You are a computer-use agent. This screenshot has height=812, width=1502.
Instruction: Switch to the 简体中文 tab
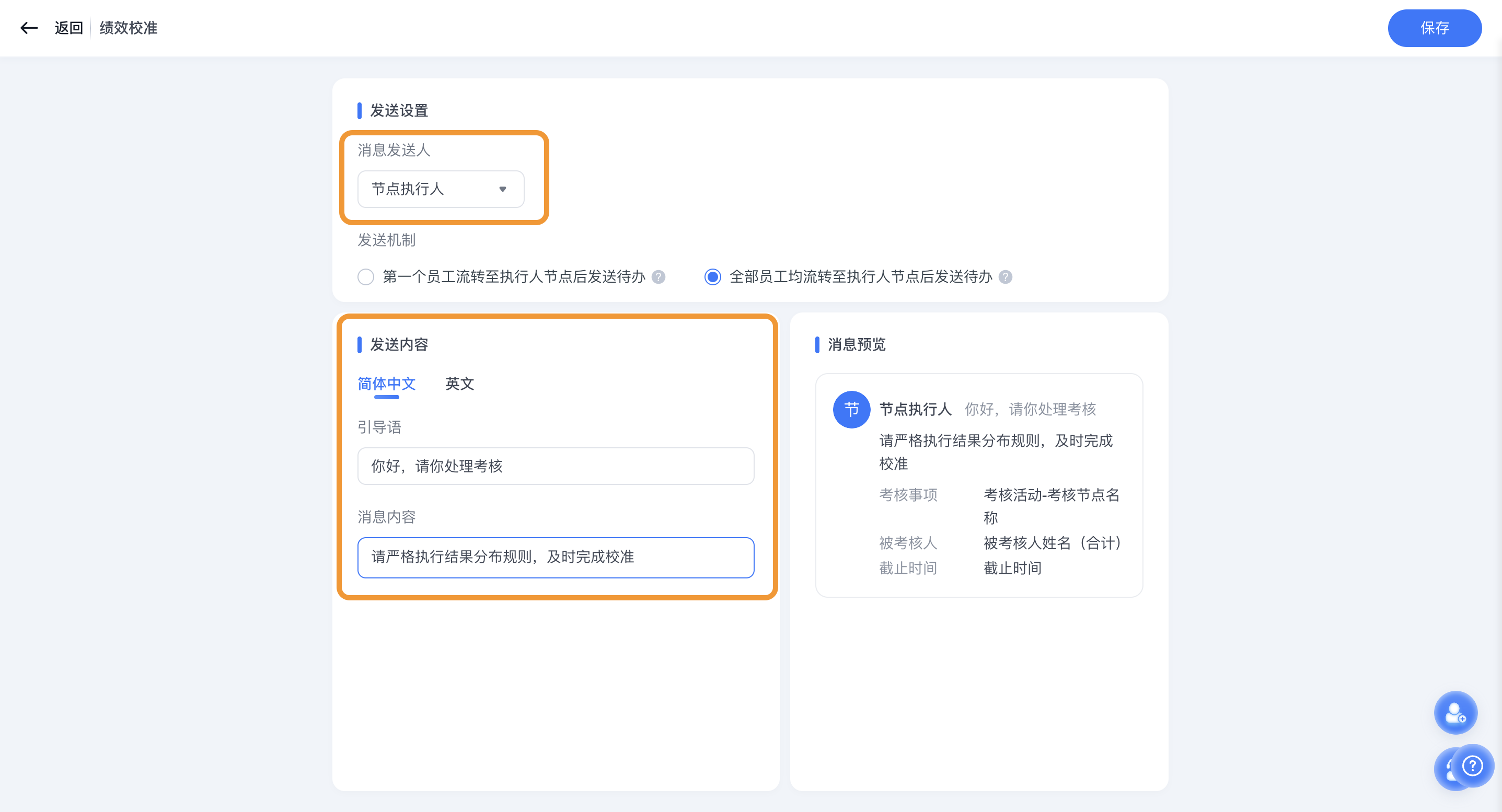pos(387,384)
